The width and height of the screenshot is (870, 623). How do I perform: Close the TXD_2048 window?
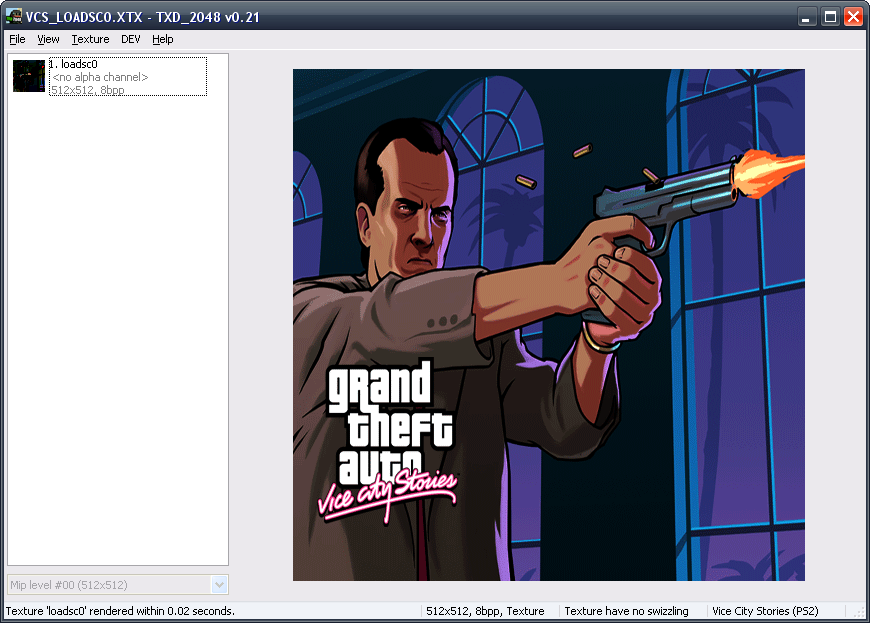click(x=853, y=17)
